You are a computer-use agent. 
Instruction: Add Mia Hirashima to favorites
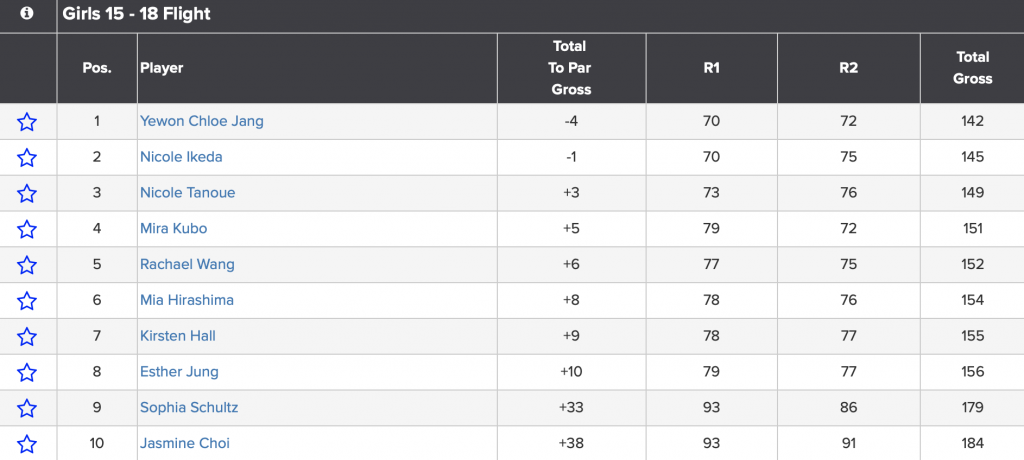coord(27,301)
